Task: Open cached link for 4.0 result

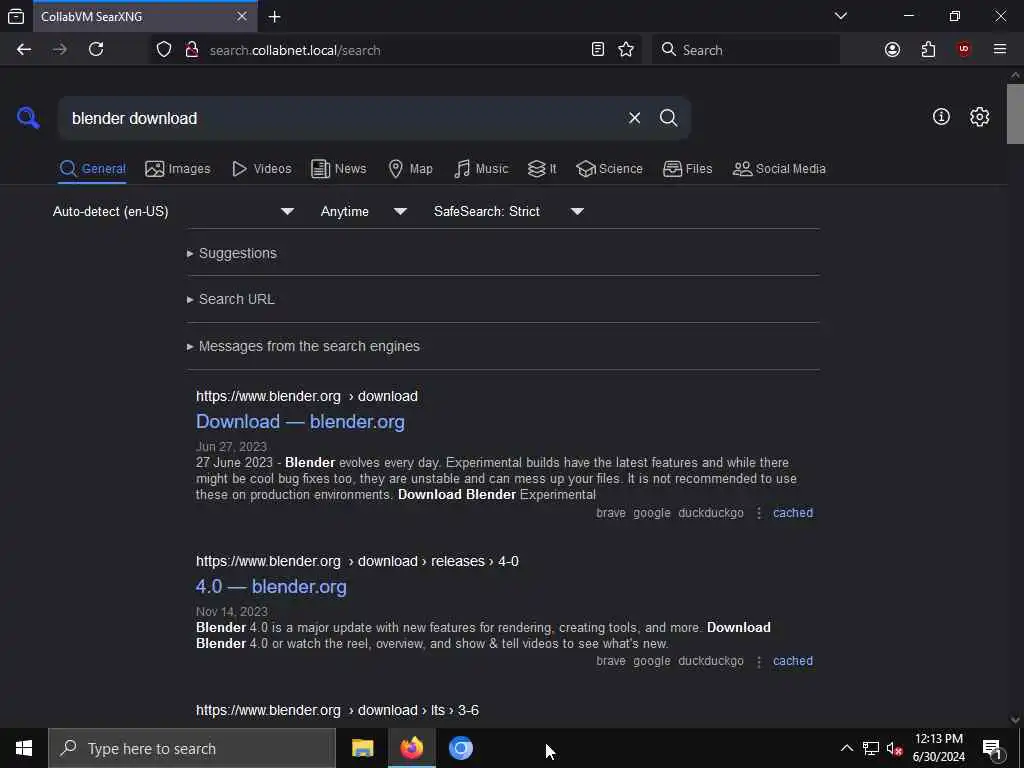Action: 793,662
